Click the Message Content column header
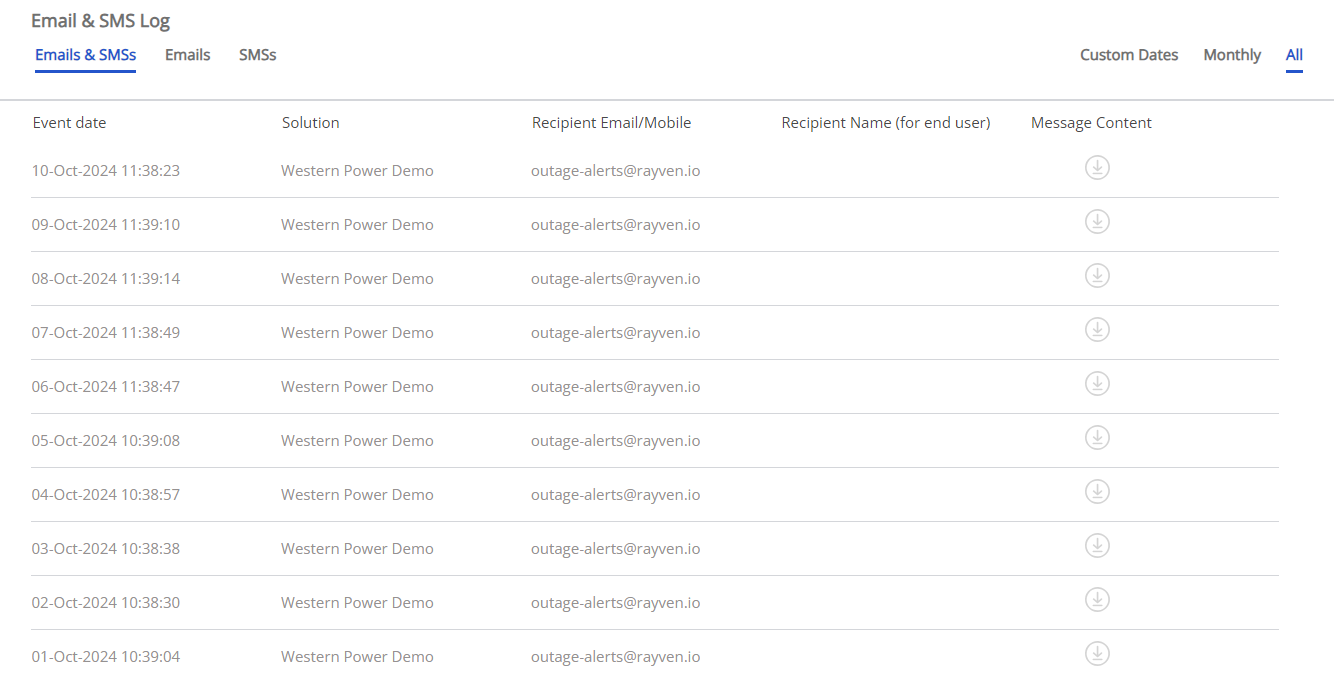This screenshot has width=1334, height=676. click(x=1091, y=123)
